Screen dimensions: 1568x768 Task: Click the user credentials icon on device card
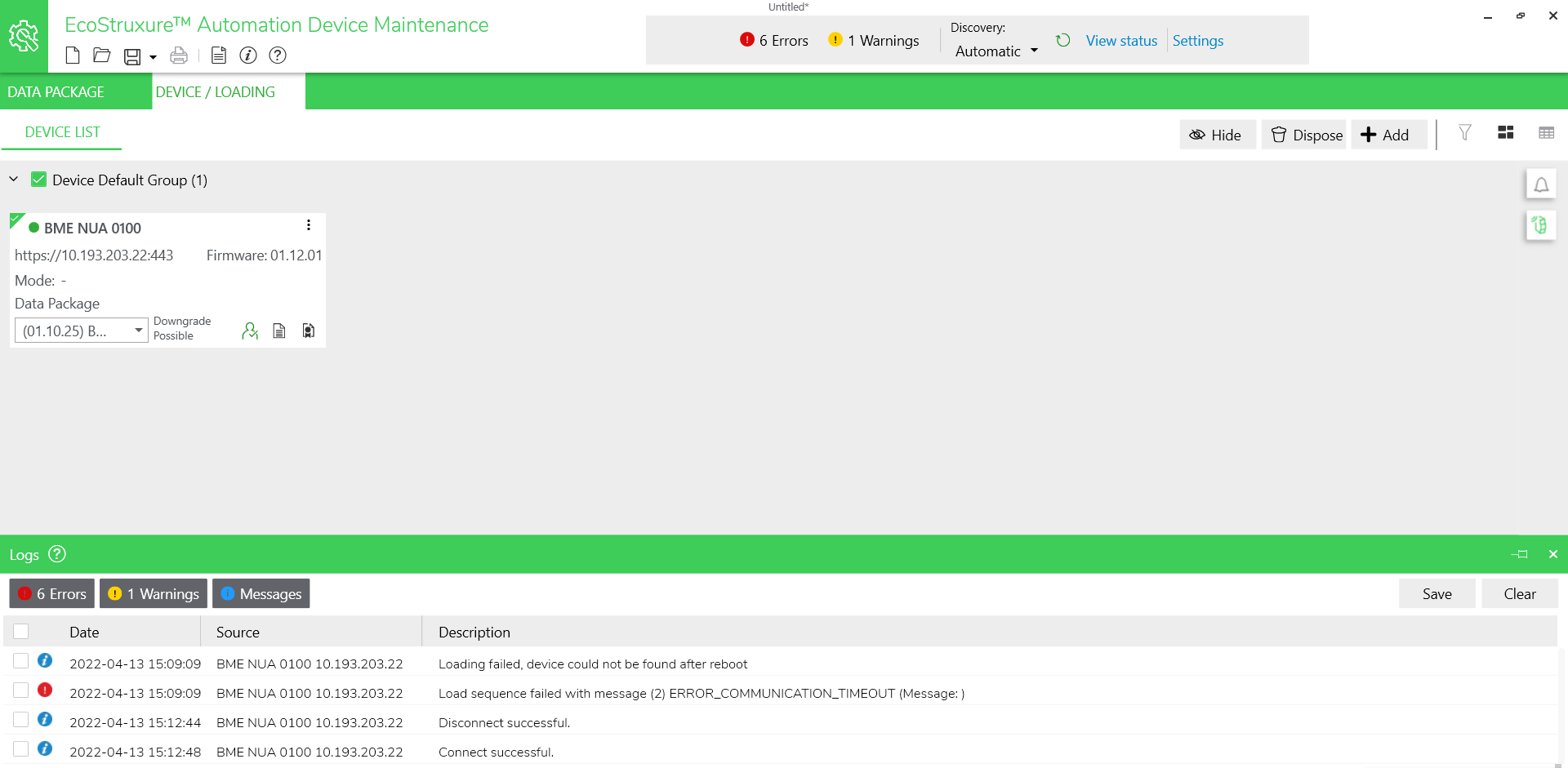(x=250, y=331)
